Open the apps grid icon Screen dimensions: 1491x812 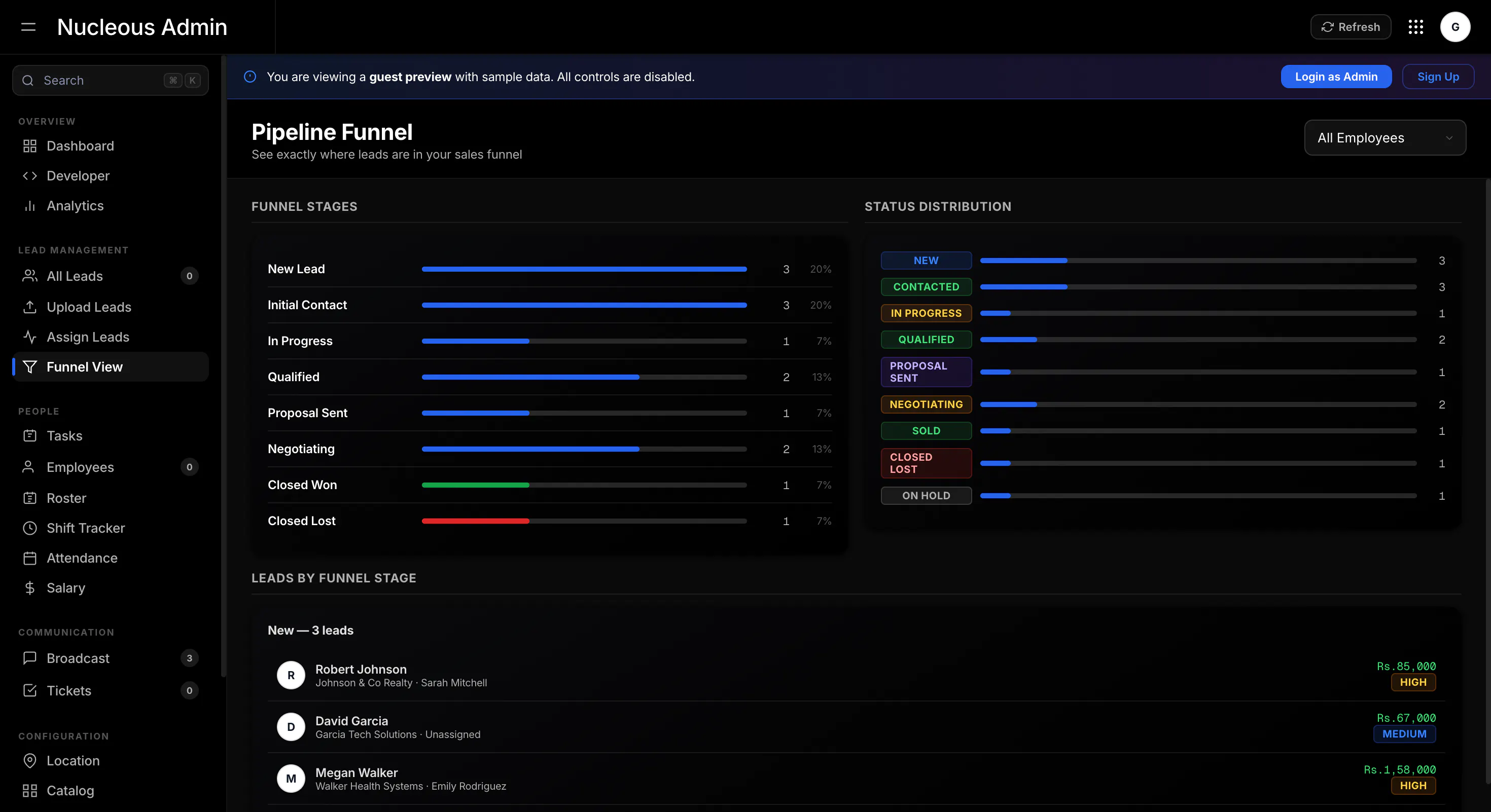pos(1416,27)
